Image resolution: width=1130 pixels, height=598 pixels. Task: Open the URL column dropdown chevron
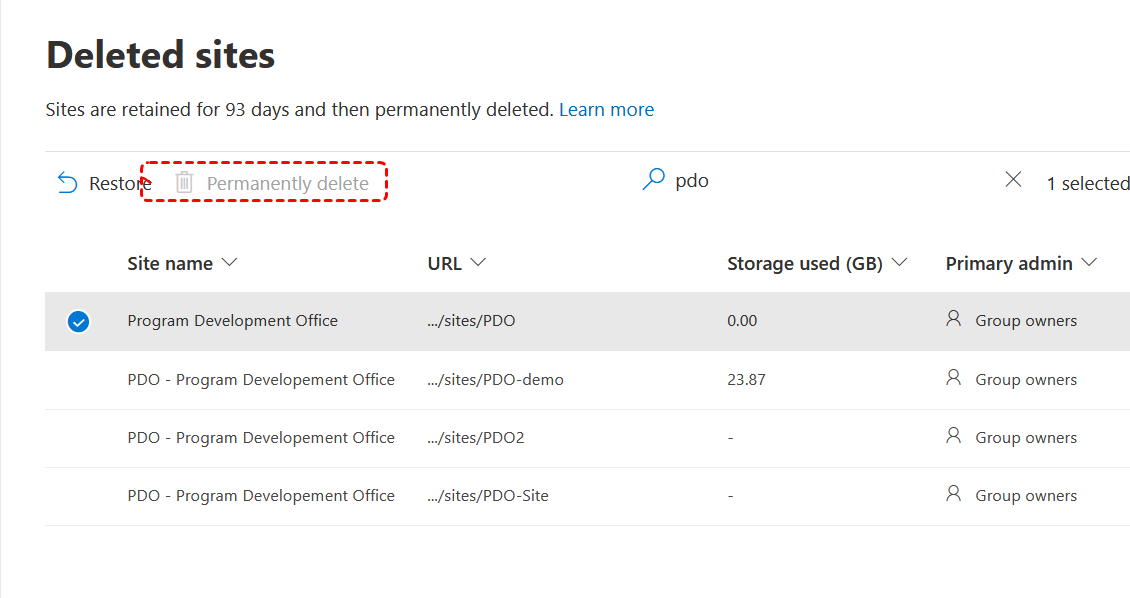pyautogui.click(x=478, y=263)
